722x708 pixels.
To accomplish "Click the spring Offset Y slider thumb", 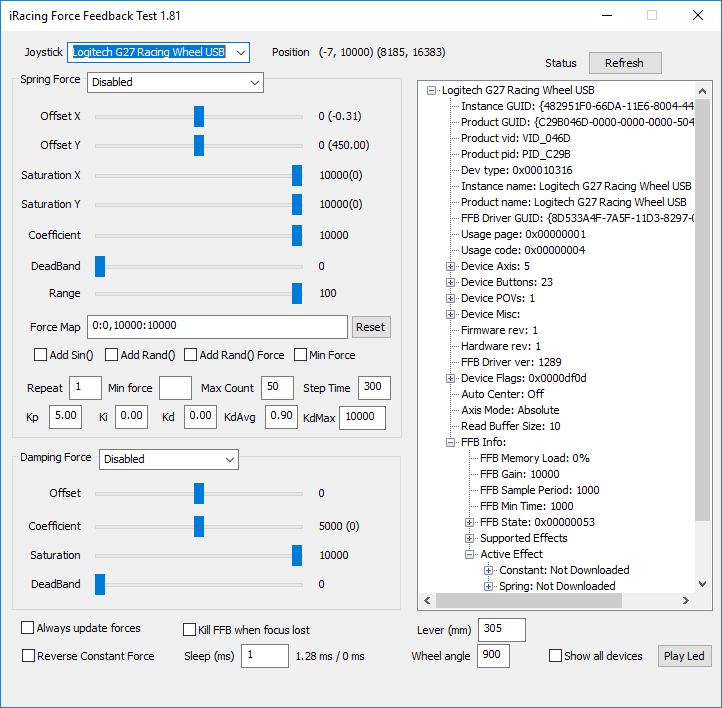I will [x=199, y=145].
